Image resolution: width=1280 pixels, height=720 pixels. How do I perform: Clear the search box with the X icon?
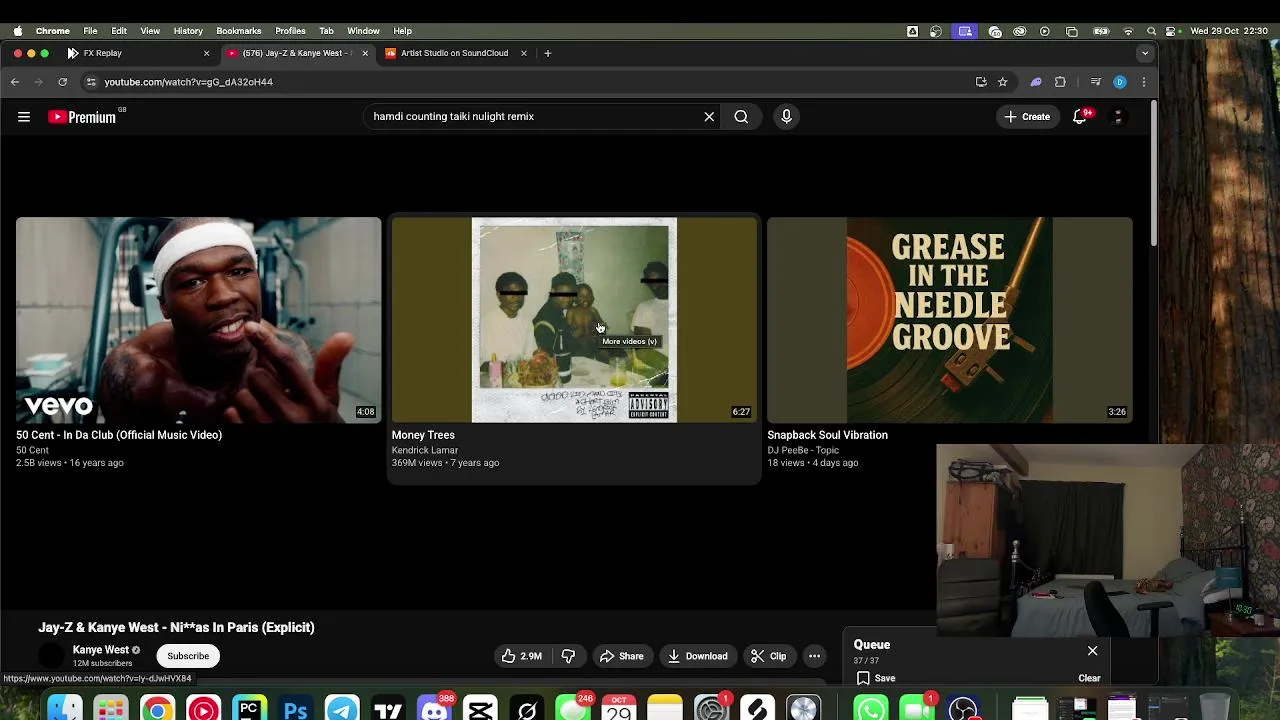click(x=709, y=117)
